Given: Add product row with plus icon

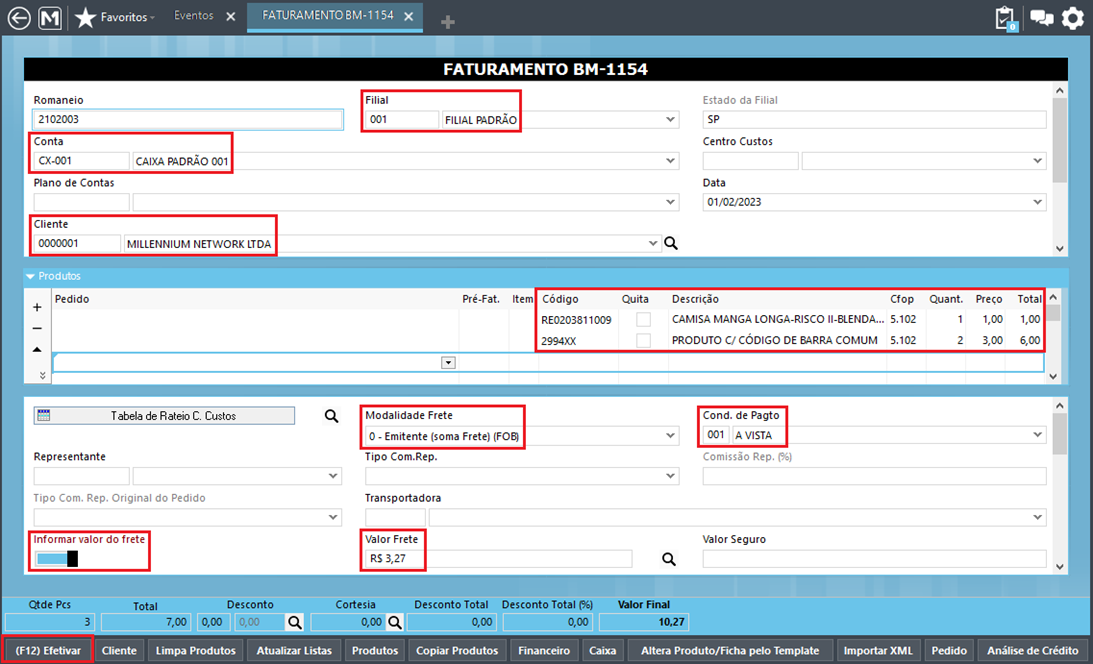Looking at the screenshot, I should (x=37, y=307).
